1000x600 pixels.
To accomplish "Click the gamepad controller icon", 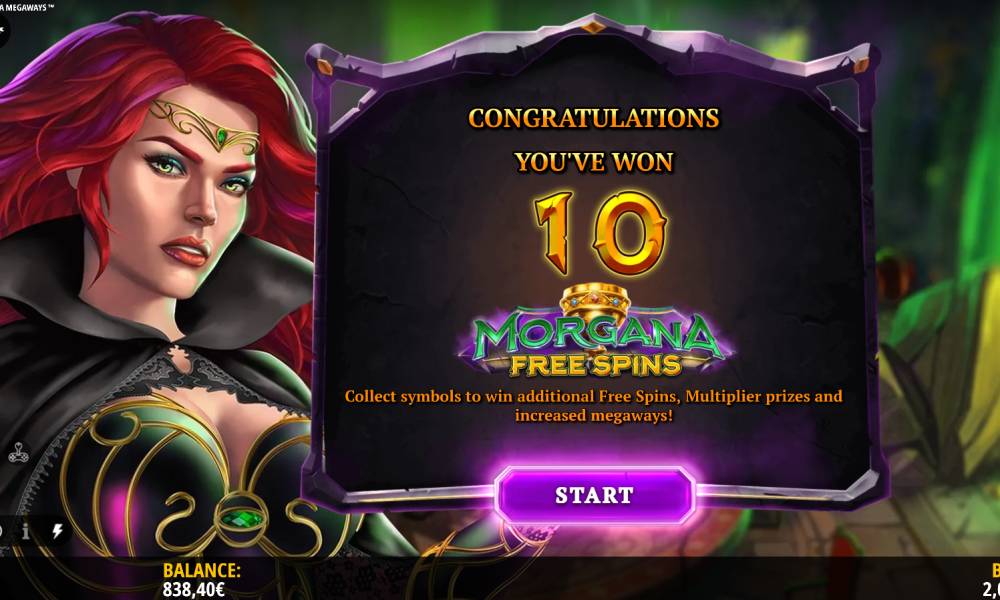I will (x=18, y=452).
